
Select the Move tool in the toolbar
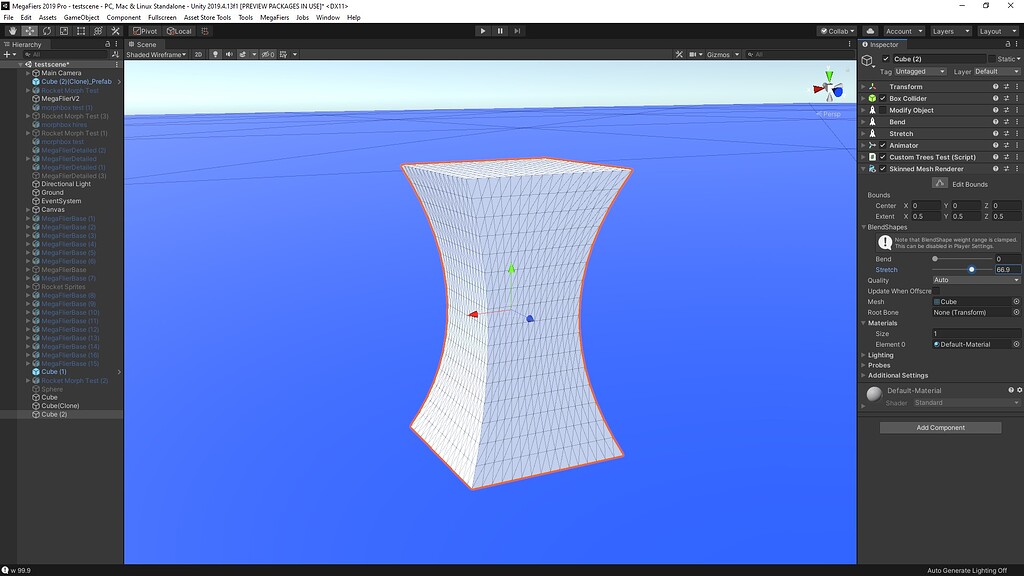pyautogui.click(x=30, y=31)
